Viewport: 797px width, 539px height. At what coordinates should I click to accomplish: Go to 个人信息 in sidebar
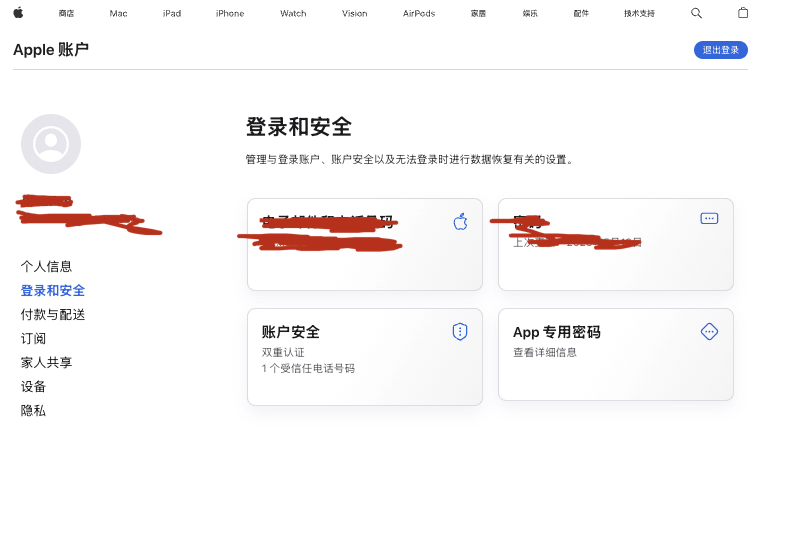click(46, 266)
